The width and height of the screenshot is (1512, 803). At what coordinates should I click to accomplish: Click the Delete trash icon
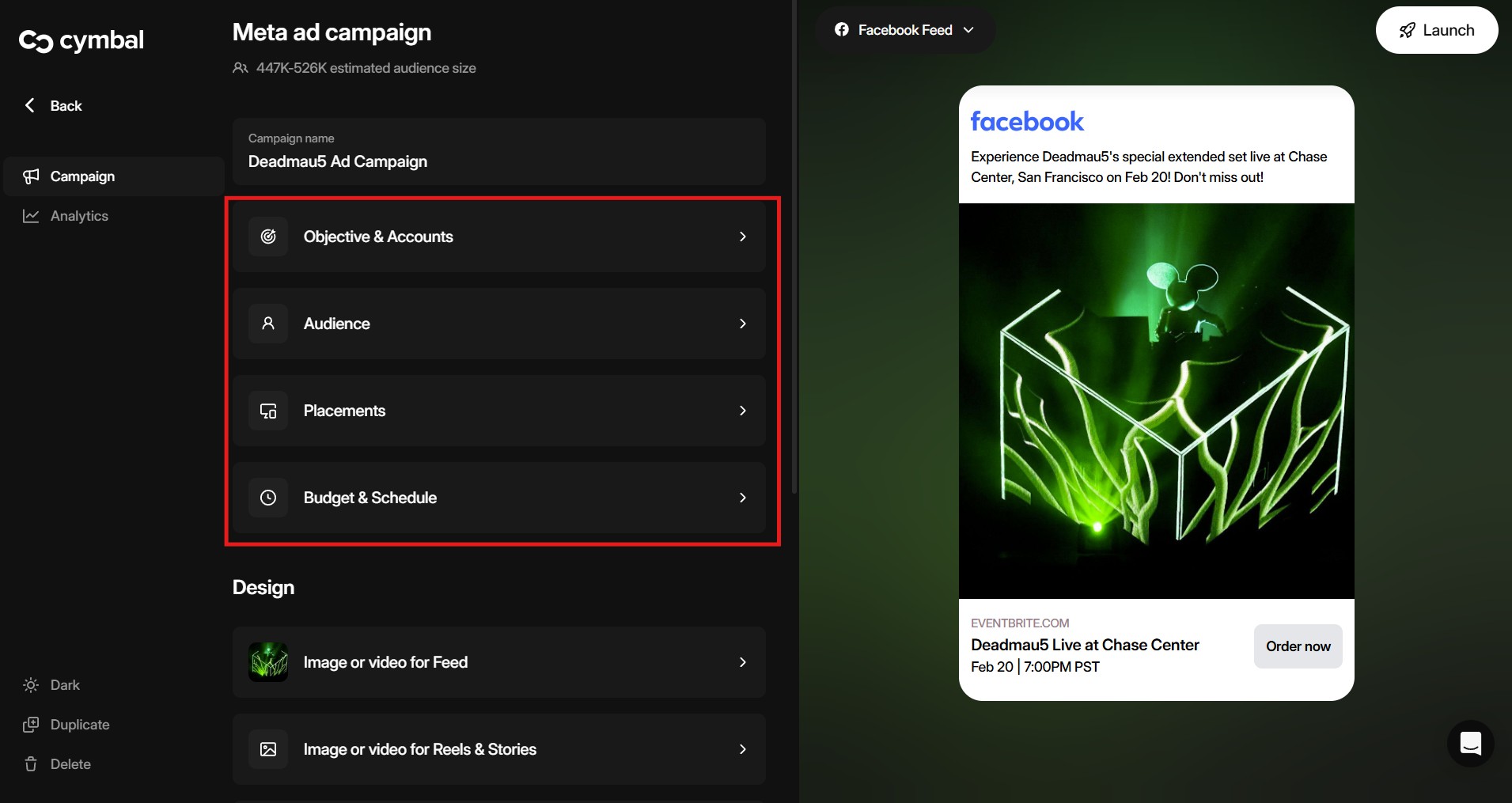31,764
